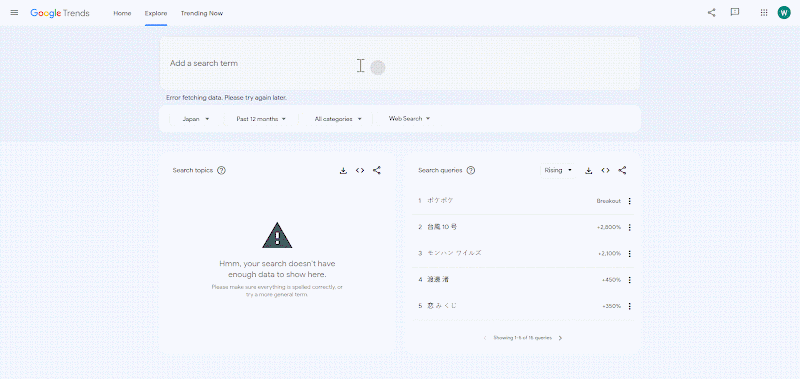Share the Search queries widget

622,170
